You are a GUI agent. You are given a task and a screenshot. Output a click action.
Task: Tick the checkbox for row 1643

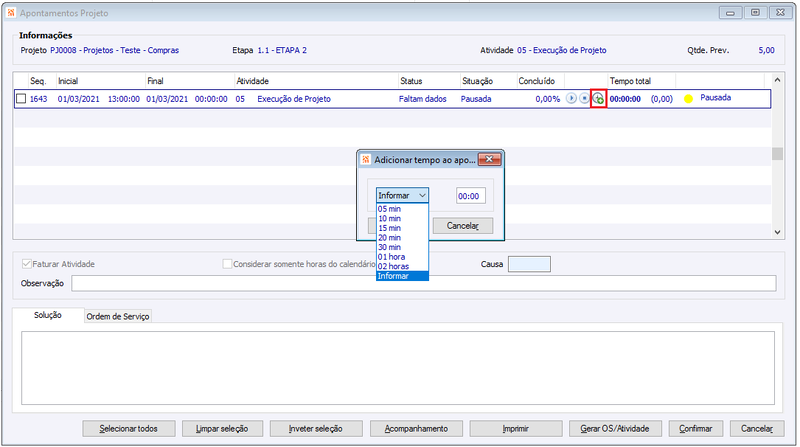21,98
